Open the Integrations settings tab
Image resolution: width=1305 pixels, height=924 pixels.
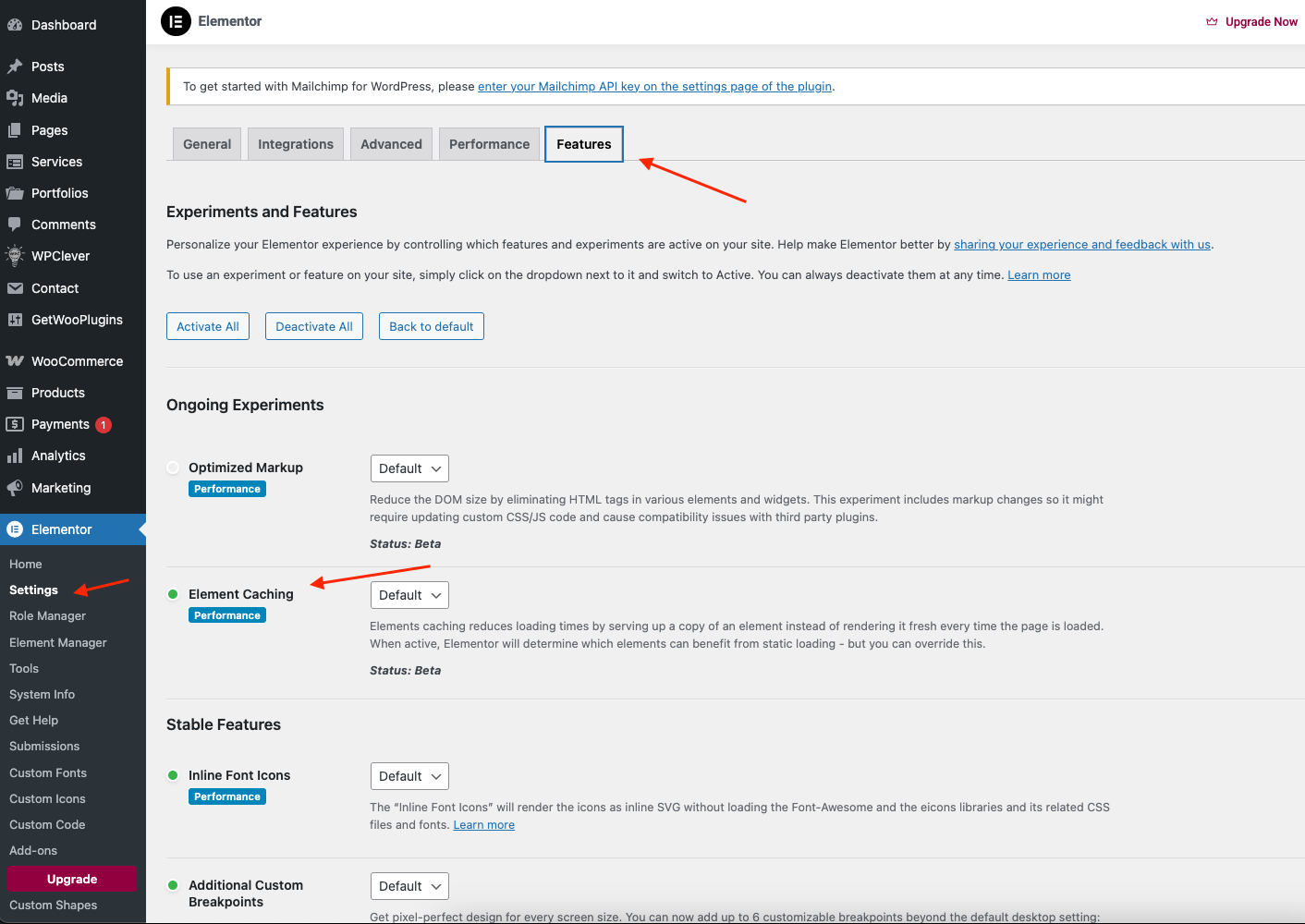(x=296, y=144)
